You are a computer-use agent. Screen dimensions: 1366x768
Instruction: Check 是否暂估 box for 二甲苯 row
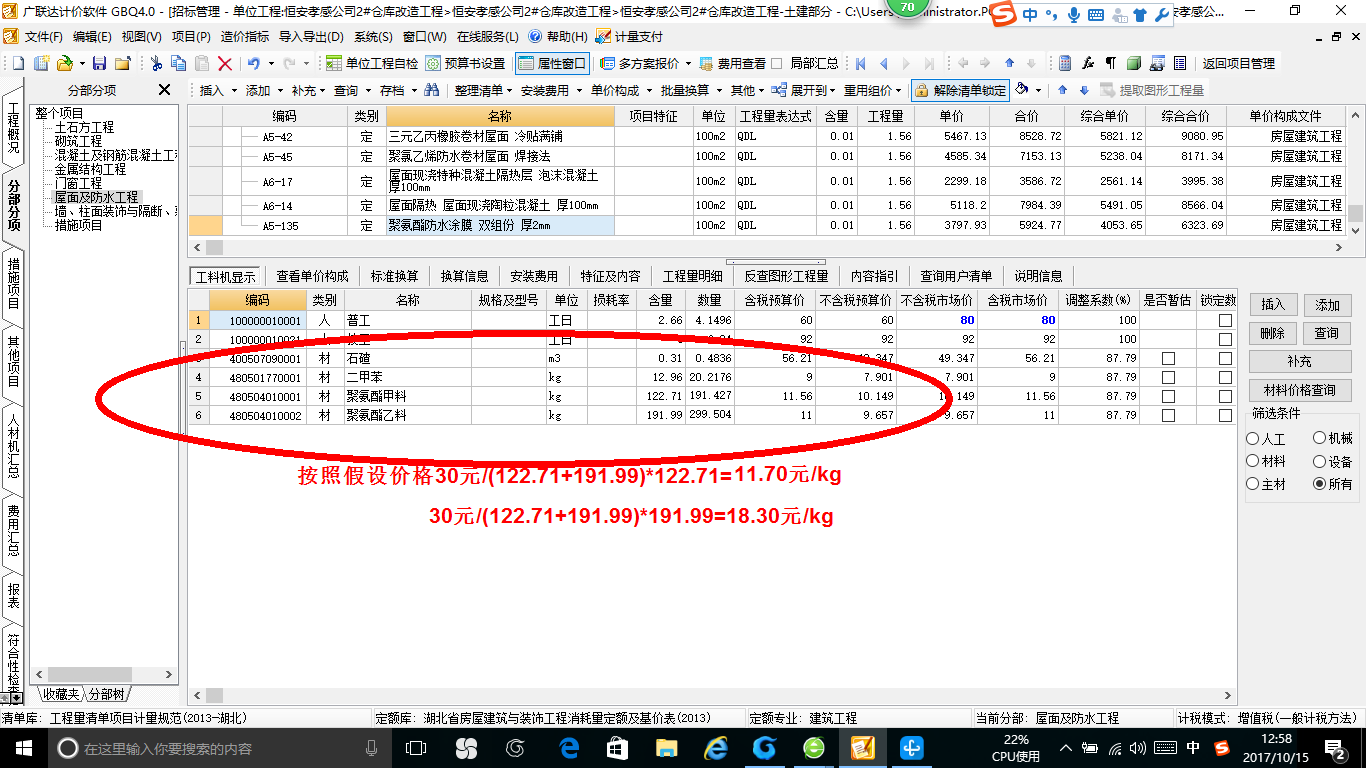click(x=1168, y=377)
